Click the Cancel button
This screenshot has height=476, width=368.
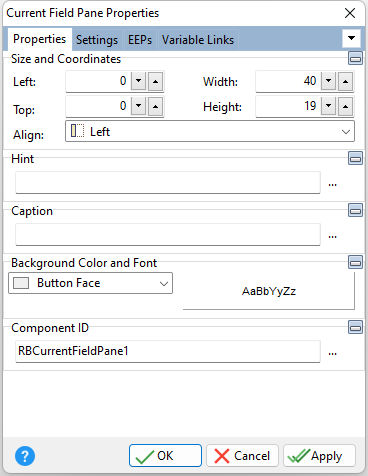point(242,456)
